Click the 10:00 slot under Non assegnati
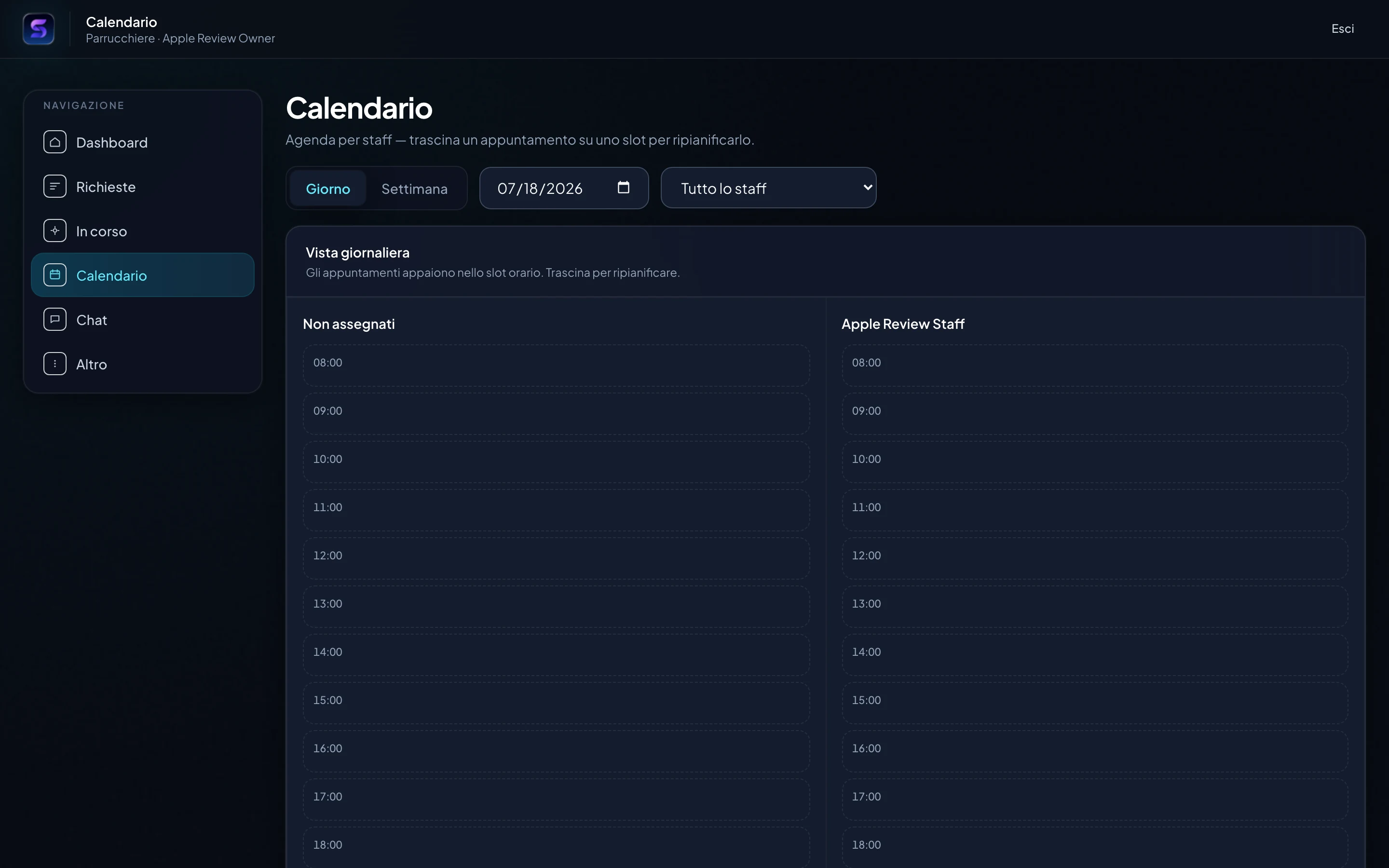Image resolution: width=1389 pixels, height=868 pixels. pos(556,461)
